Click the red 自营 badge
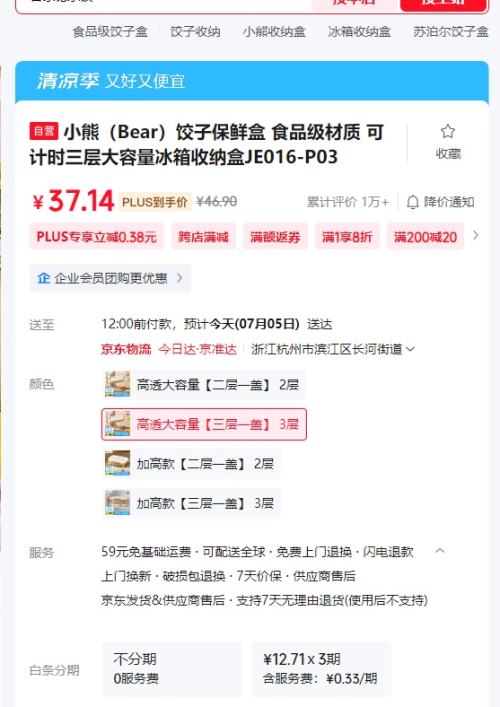The image size is (500, 707). point(44,131)
